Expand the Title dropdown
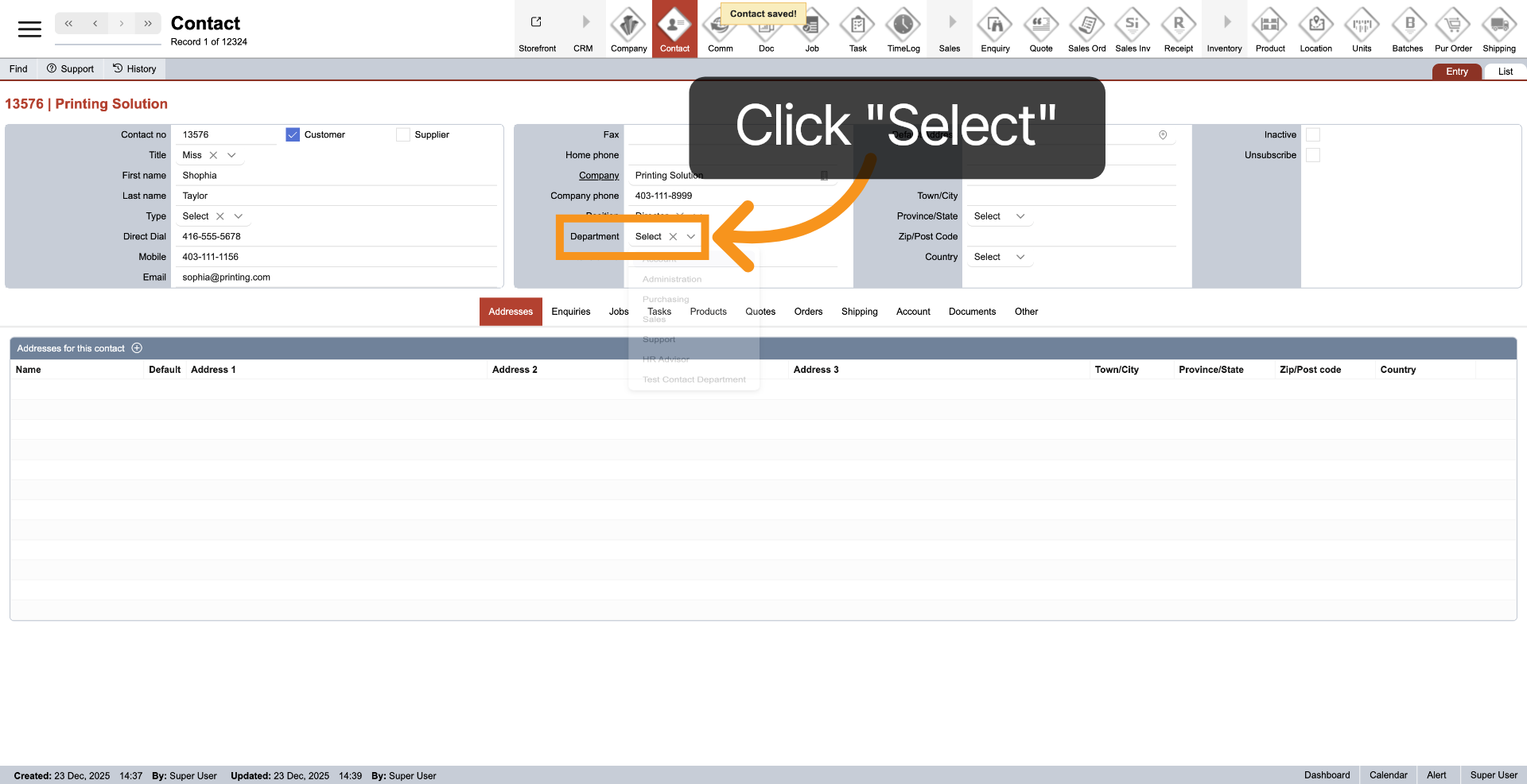Screen dimensions: 1527x784 click(231, 156)
